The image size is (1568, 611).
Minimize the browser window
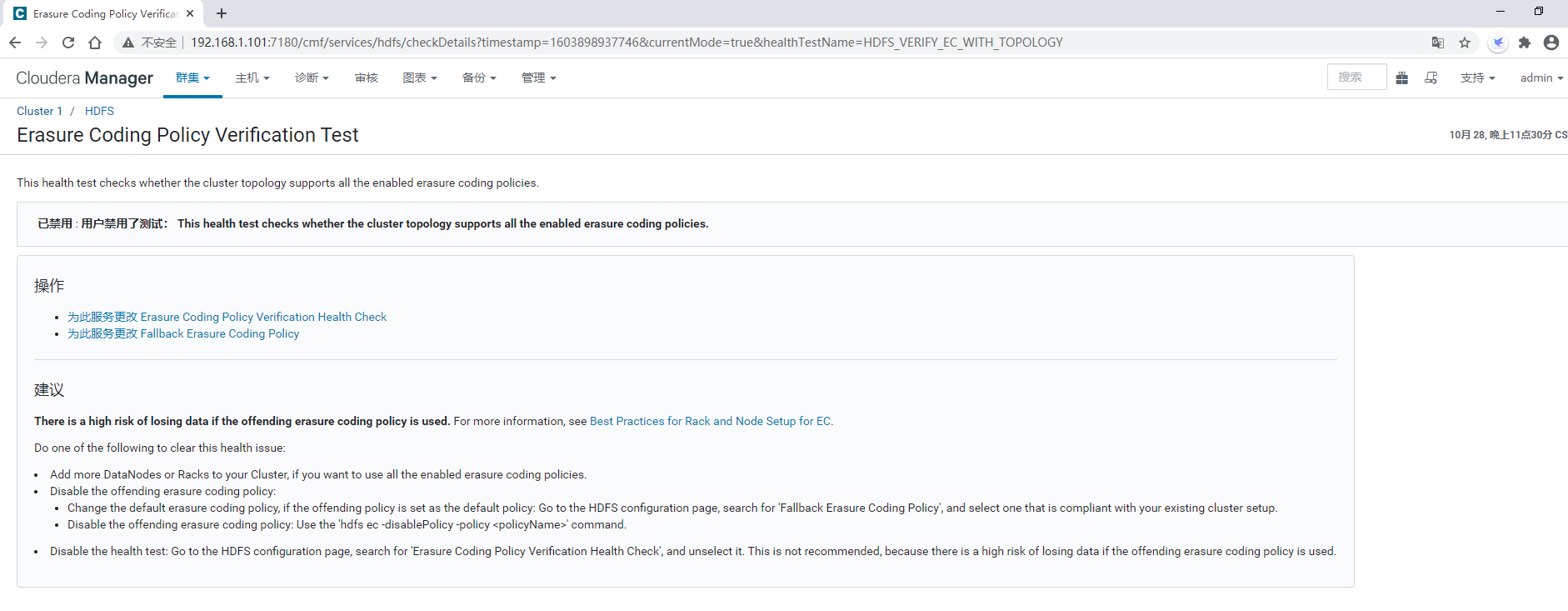[1500, 12]
